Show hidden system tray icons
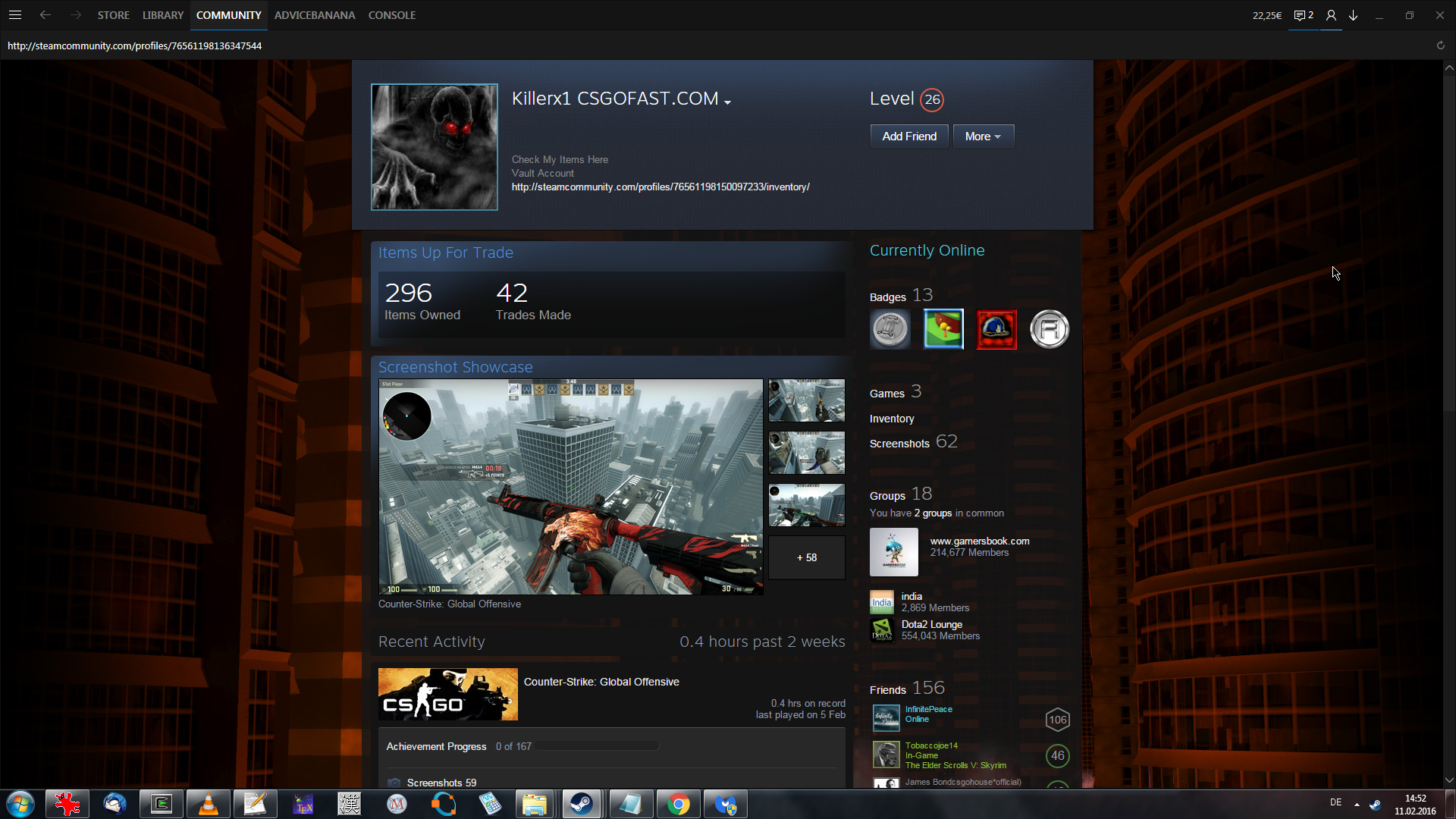1456x819 pixels. tap(1357, 804)
